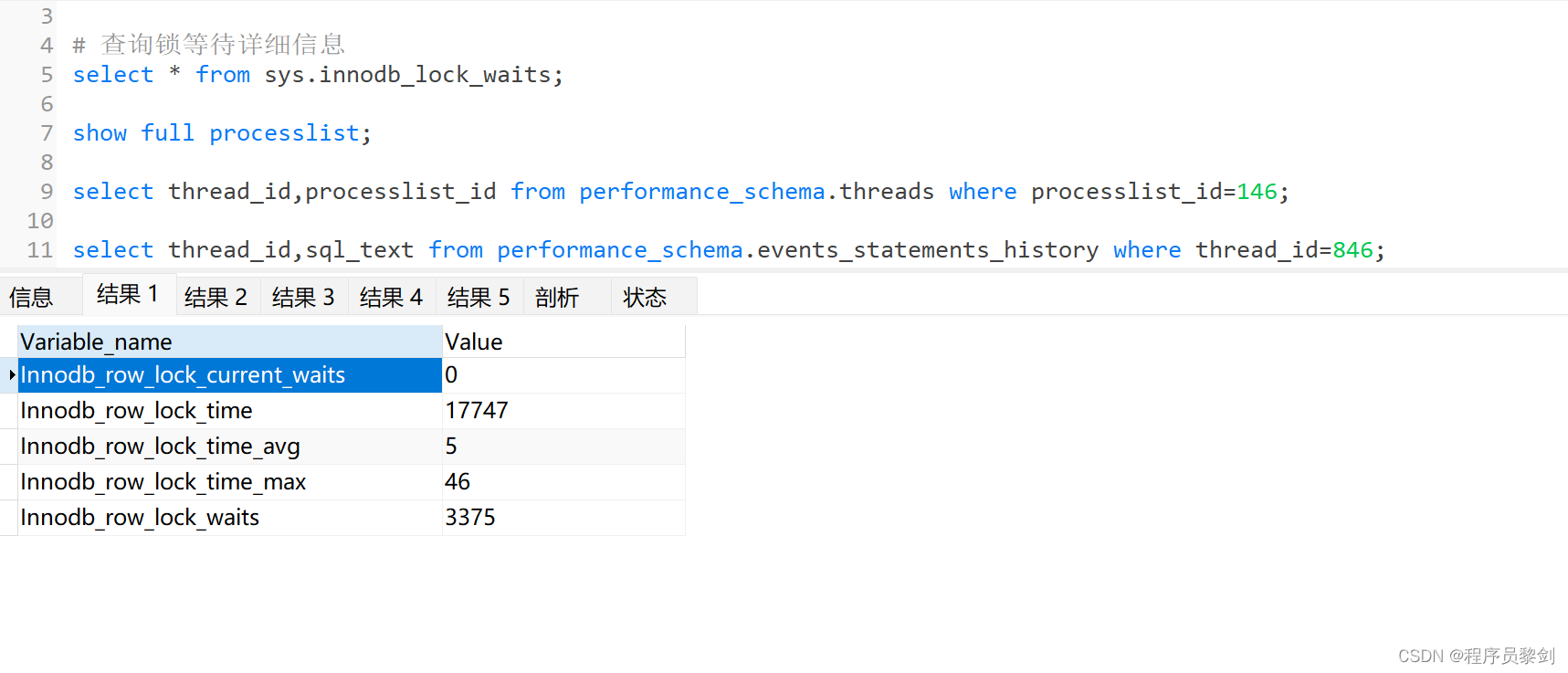This screenshot has width=1568, height=673.
Task: Select the Innodb_row_lock_time cell
Action: [x=230, y=411]
